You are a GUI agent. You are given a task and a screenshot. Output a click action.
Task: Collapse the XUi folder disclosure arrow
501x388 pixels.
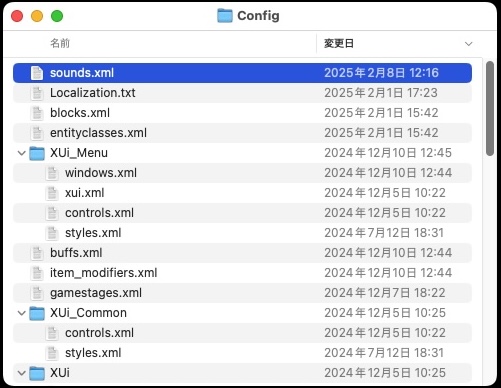(22, 373)
